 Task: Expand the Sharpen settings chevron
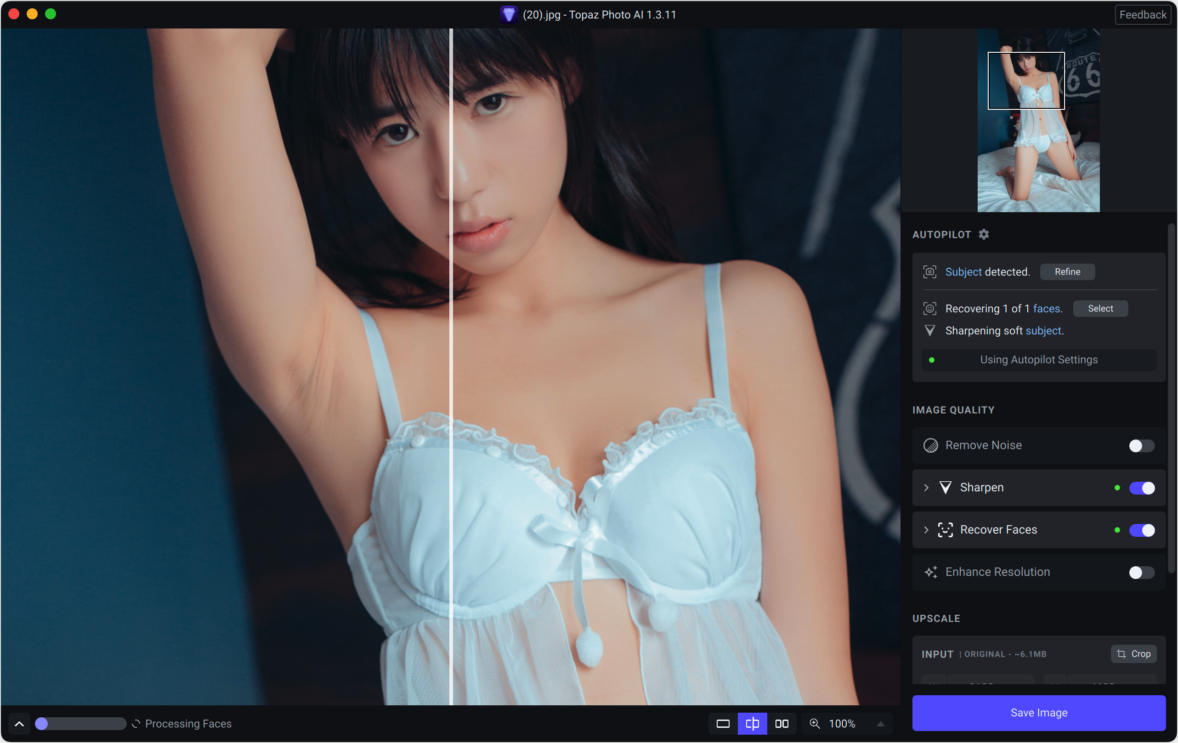coord(926,488)
